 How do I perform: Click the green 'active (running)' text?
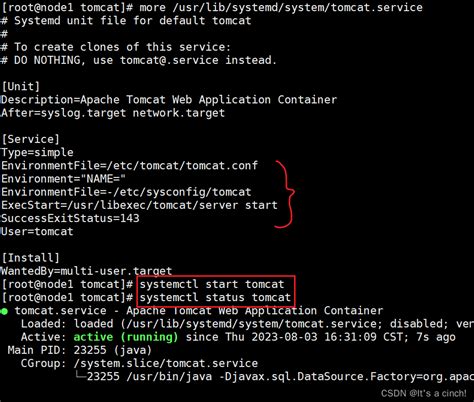126,337
